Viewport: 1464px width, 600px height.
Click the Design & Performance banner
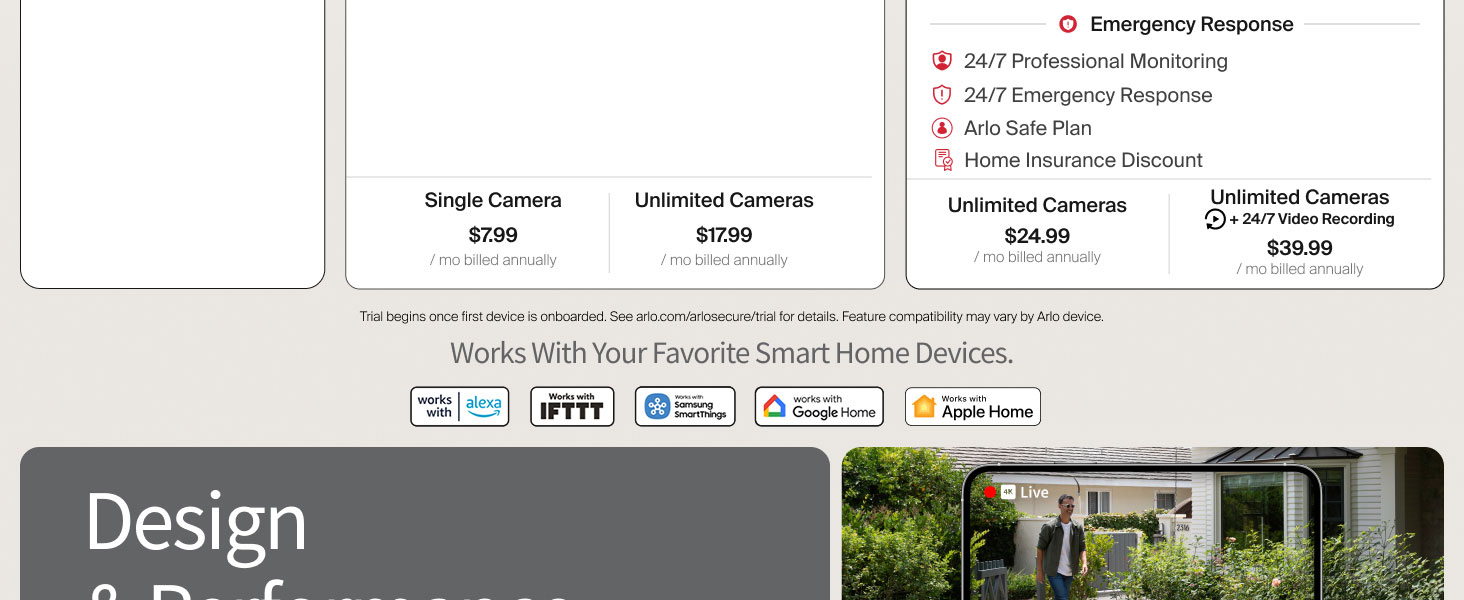[x=425, y=523]
